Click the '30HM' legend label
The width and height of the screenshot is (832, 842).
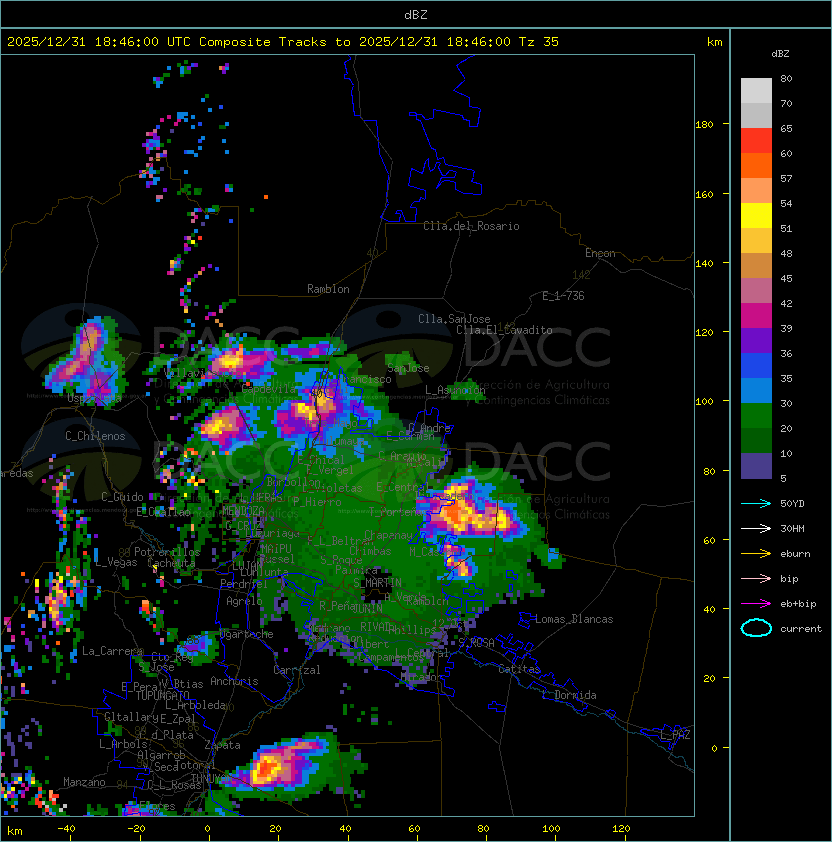click(x=792, y=529)
